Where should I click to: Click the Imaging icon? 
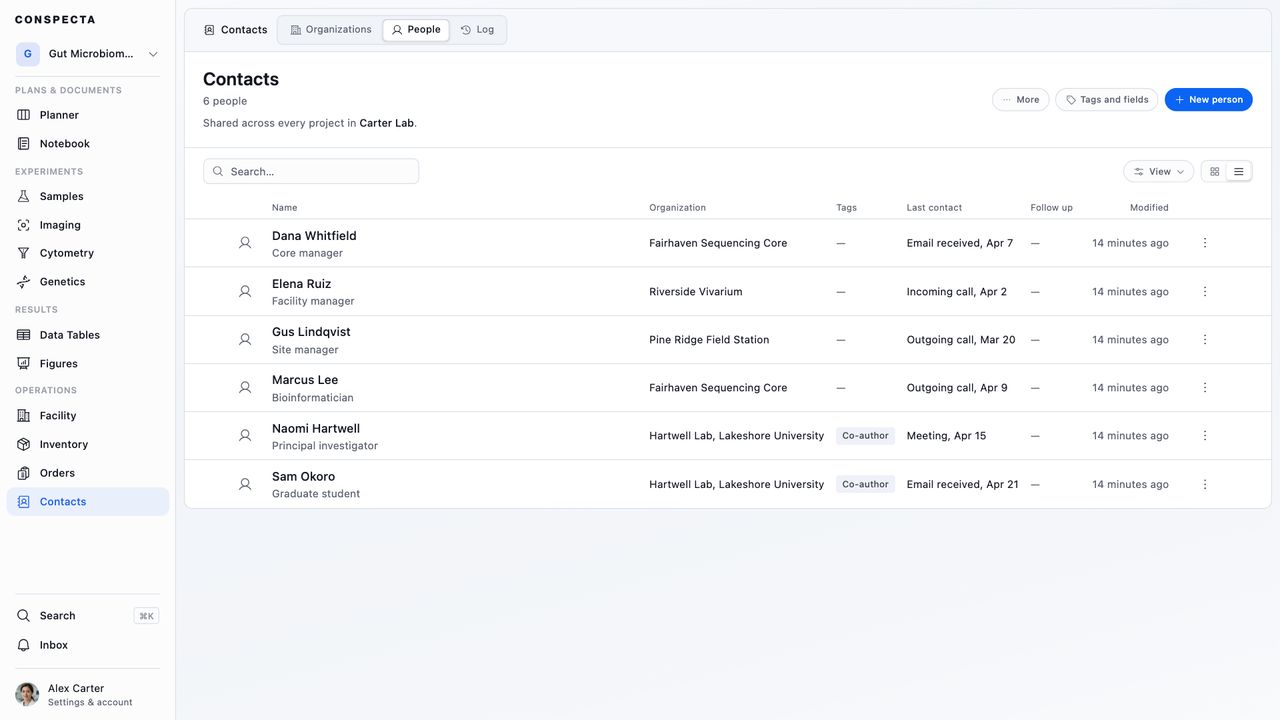point(24,225)
